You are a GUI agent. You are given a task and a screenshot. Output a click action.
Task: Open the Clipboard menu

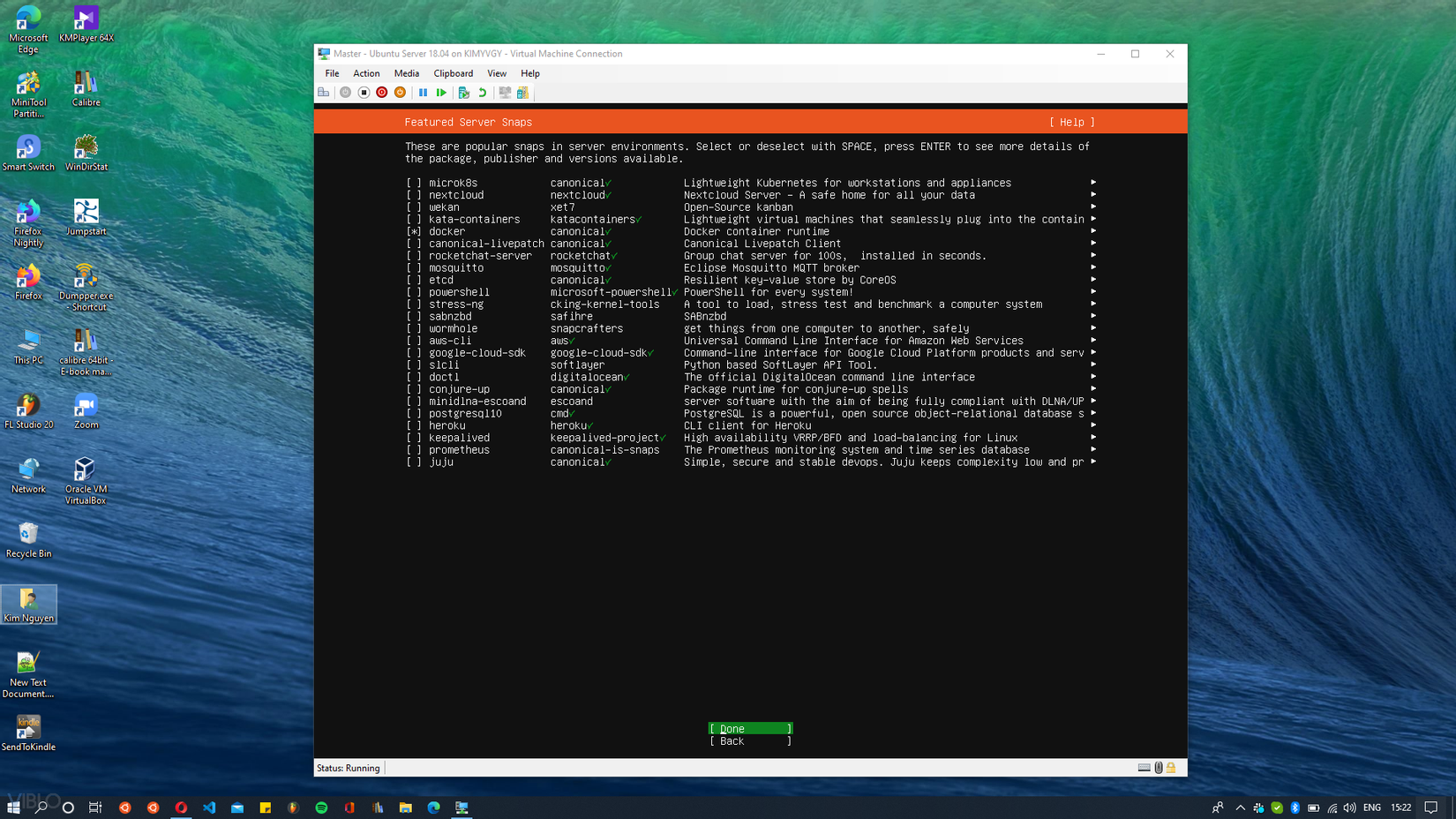pyautogui.click(x=454, y=73)
